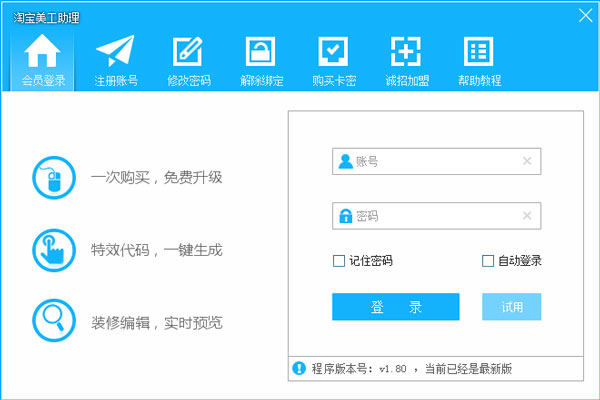Click the mouse icon beside 一次购买

tap(54, 178)
